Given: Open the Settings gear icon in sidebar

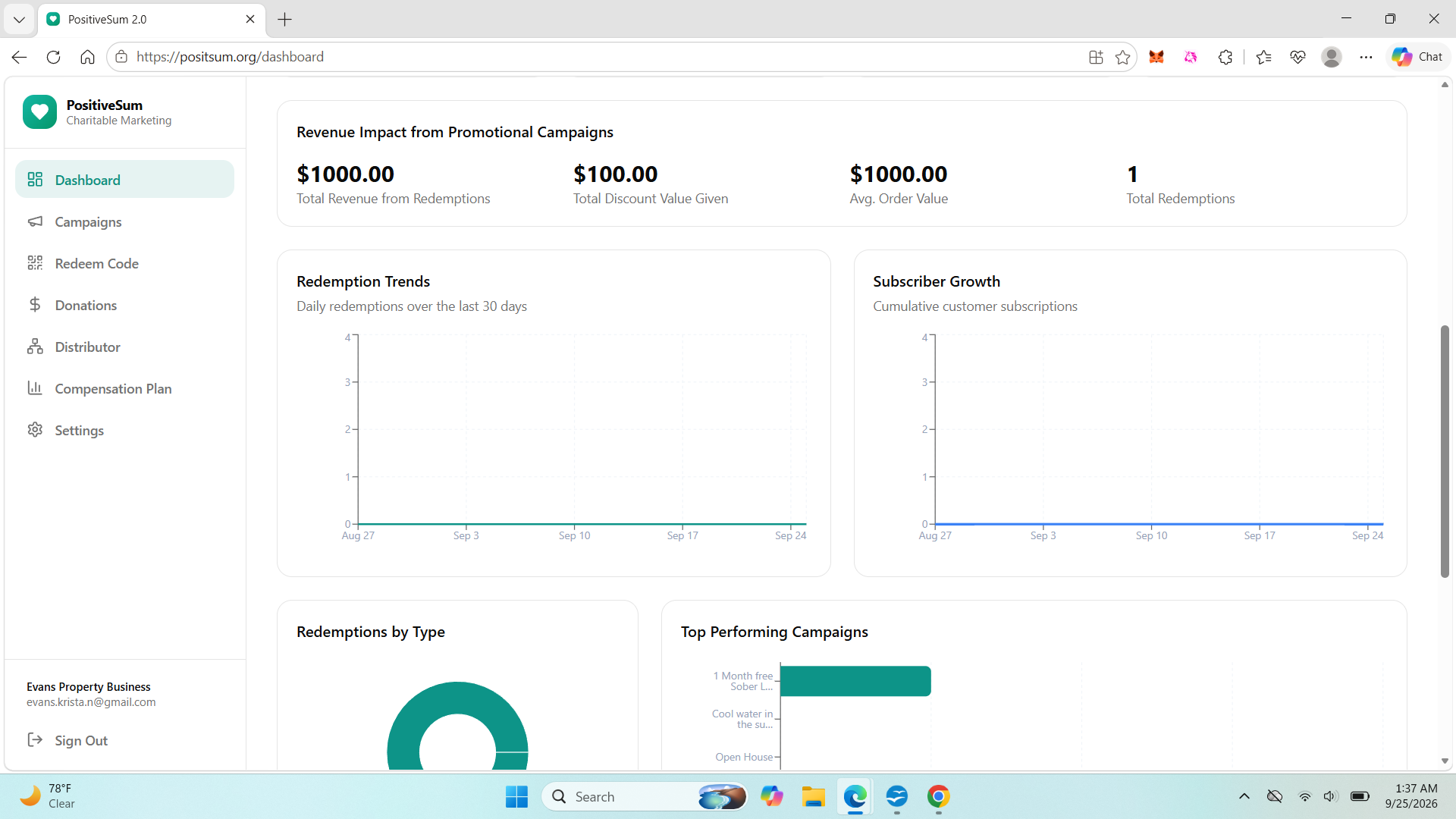Looking at the screenshot, I should click(35, 430).
